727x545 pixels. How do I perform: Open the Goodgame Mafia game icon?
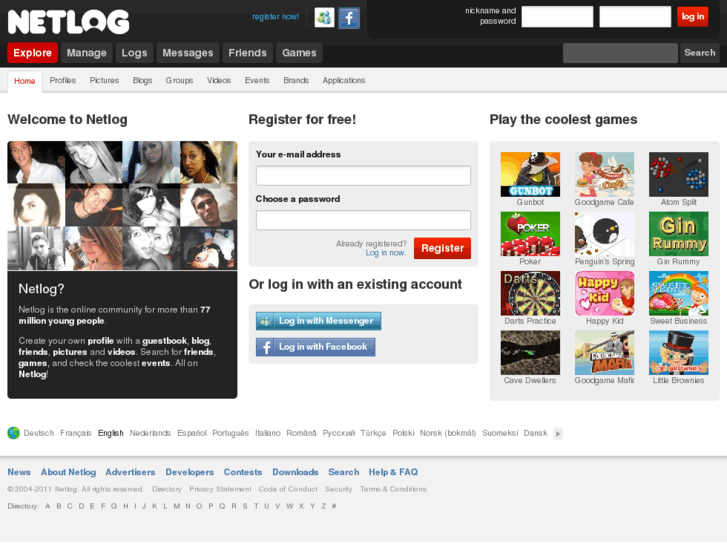pos(604,353)
